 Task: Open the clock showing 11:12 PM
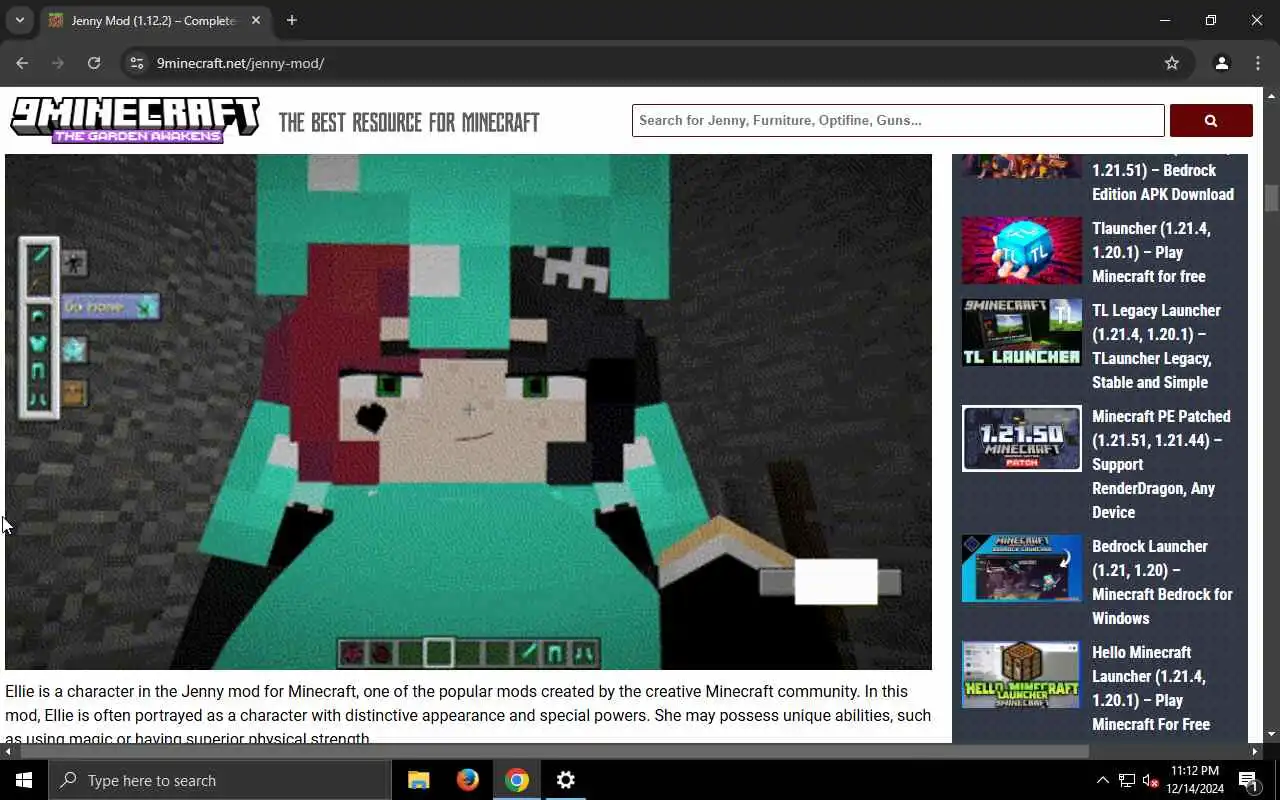point(1194,780)
